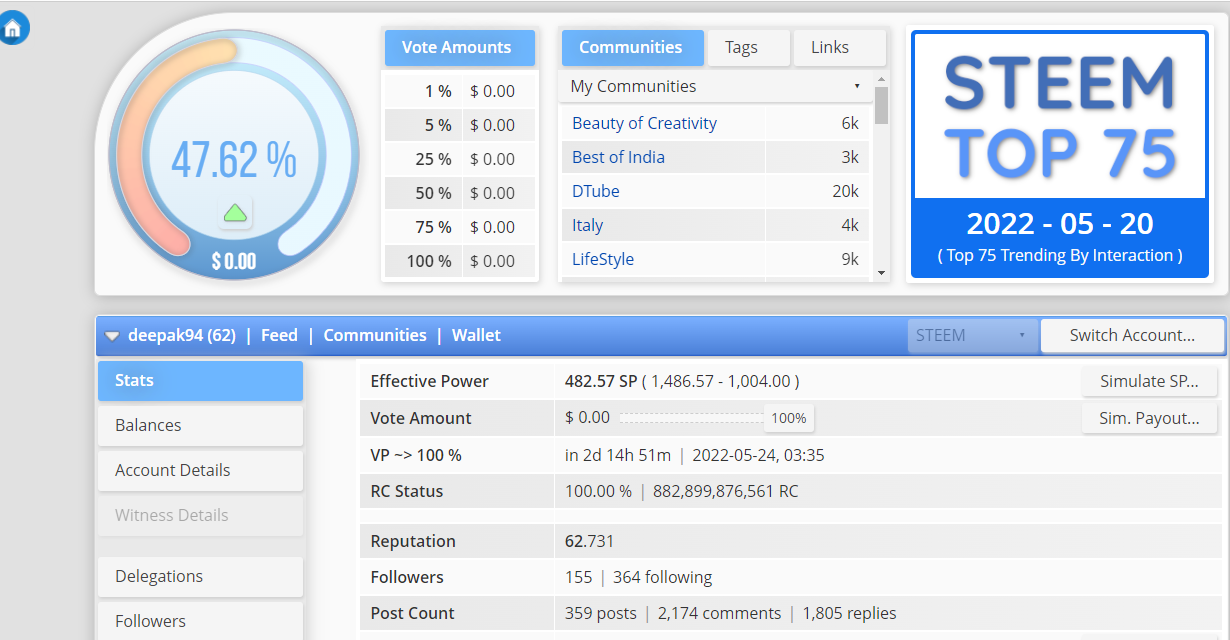This screenshot has width=1230, height=640.
Task: Click the 2022-05-24, 03:35 recharge time
Action: click(x=758, y=455)
